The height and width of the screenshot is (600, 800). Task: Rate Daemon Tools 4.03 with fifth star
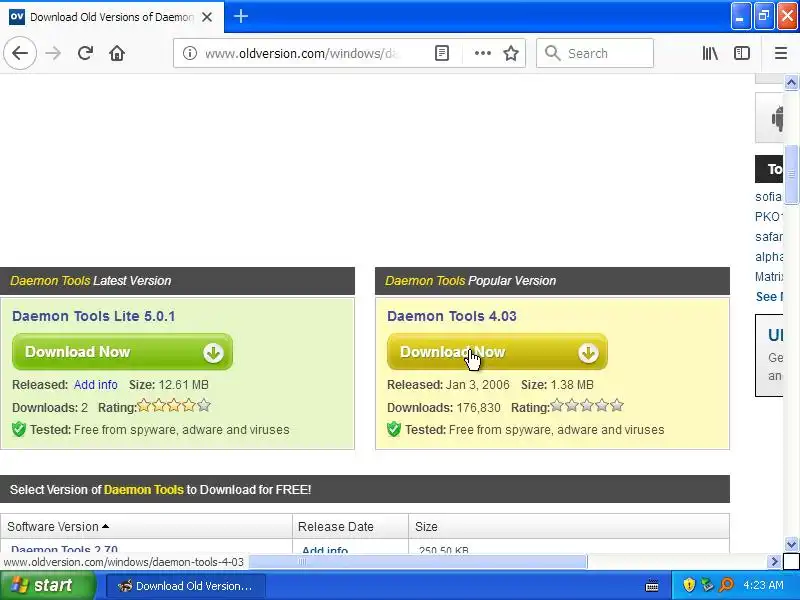[617, 406]
